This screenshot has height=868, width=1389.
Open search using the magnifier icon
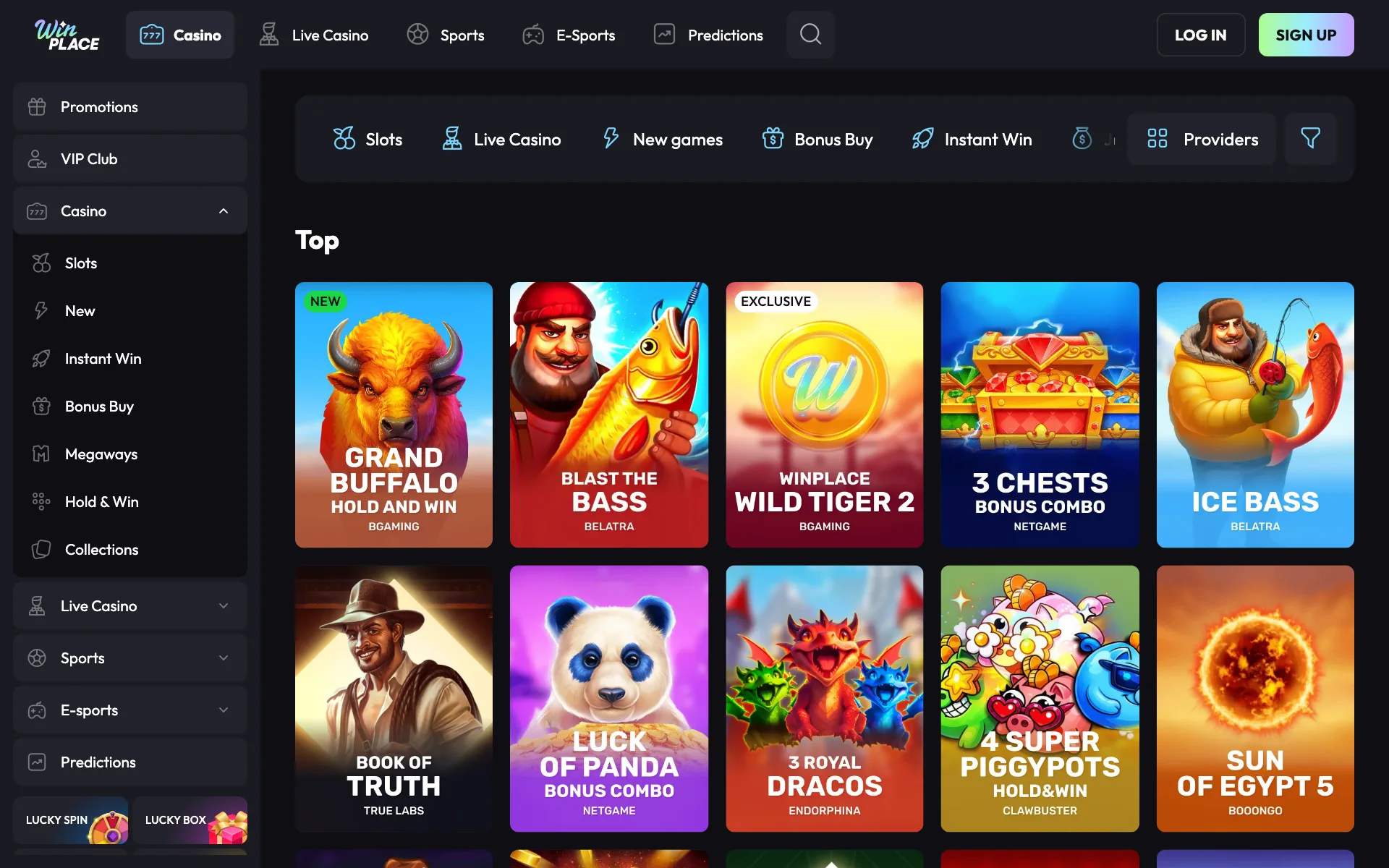tap(810, 35)
